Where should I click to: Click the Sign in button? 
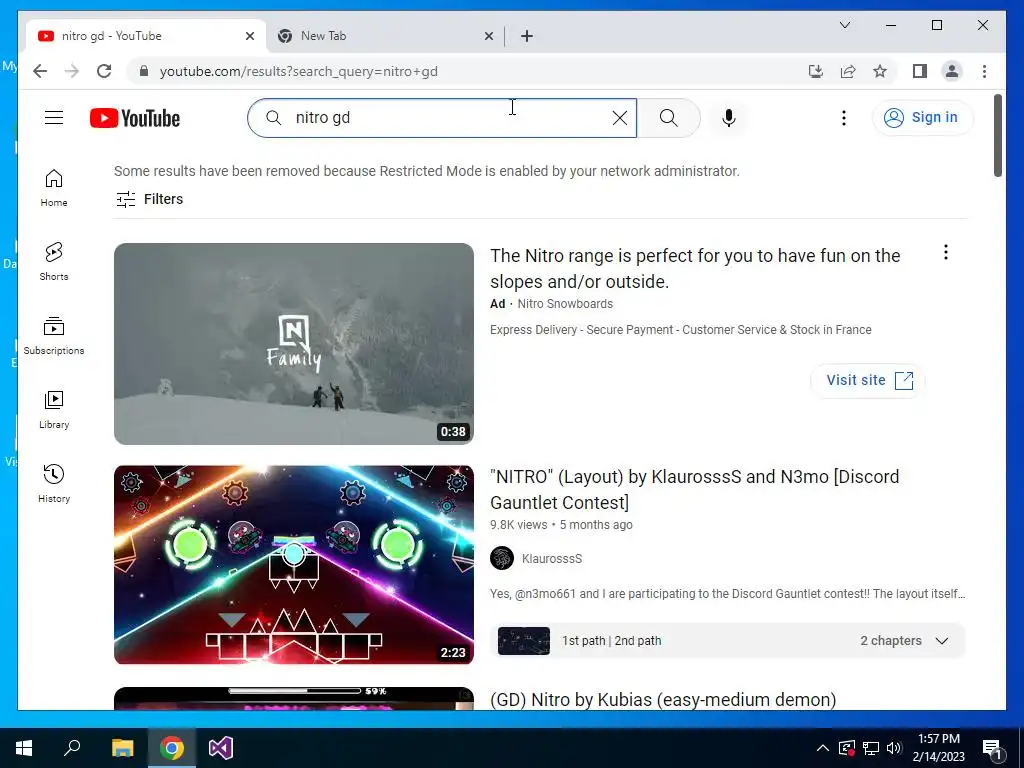pyautogui.click(x=922, y=118)
